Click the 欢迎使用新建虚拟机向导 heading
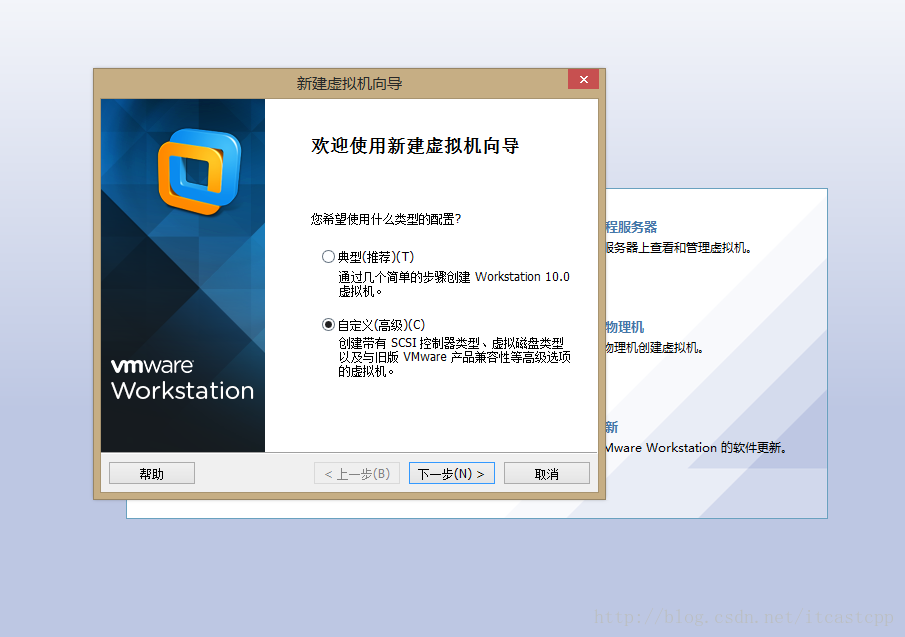The height and width of the screenshot is (637, 905). click(415, 145)
